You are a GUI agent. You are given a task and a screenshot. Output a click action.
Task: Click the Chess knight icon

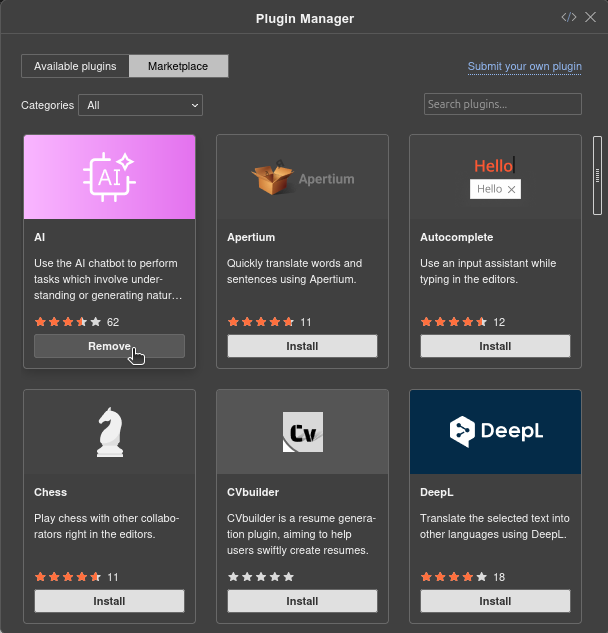pyautogui.click(x=110, y=432)
